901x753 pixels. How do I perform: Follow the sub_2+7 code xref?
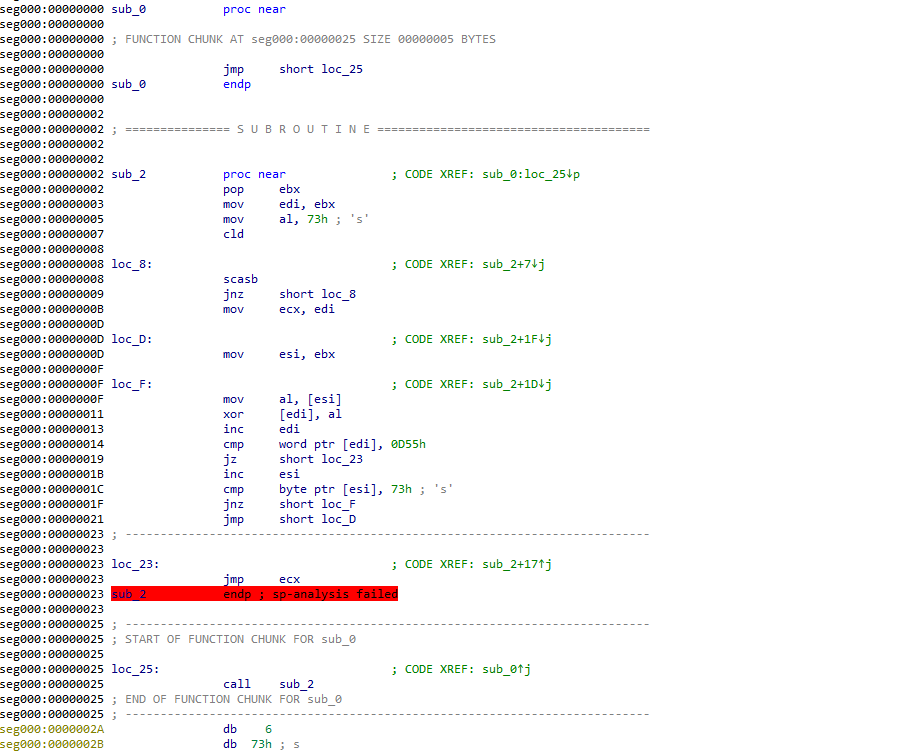pos(515,264)
